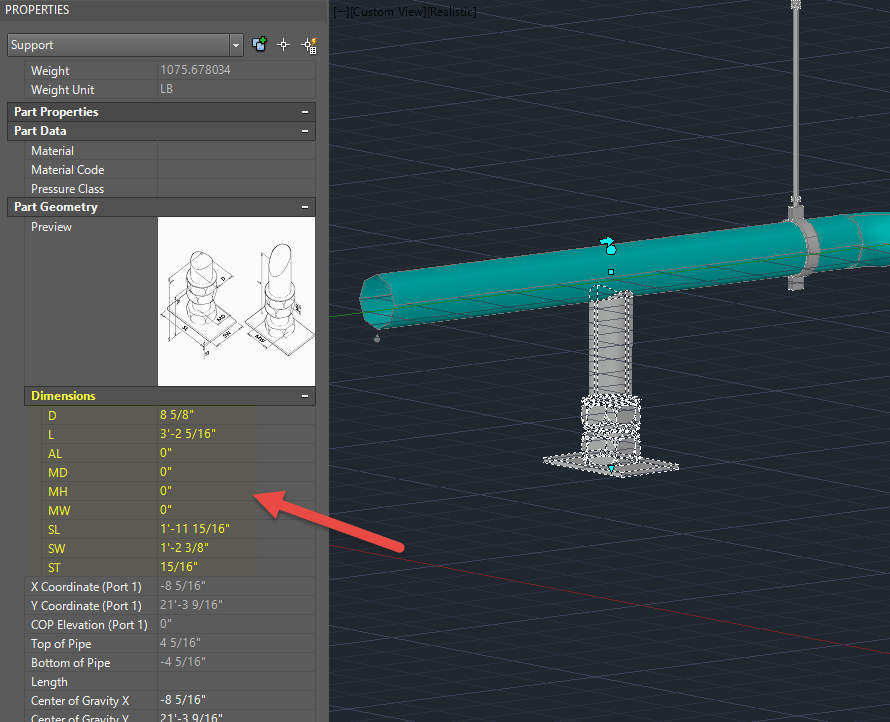Open Quick Select icon with lightning bolt

(309, 45)
